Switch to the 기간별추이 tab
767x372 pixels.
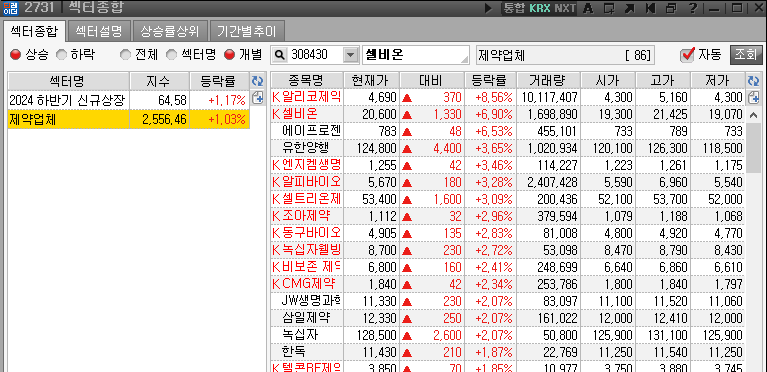point(247,32)
